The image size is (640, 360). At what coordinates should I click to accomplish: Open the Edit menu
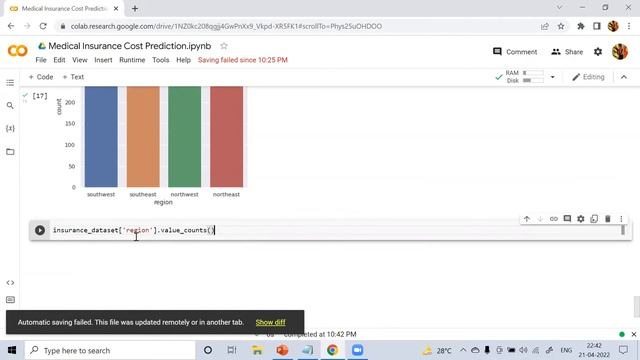coord(59,60)
